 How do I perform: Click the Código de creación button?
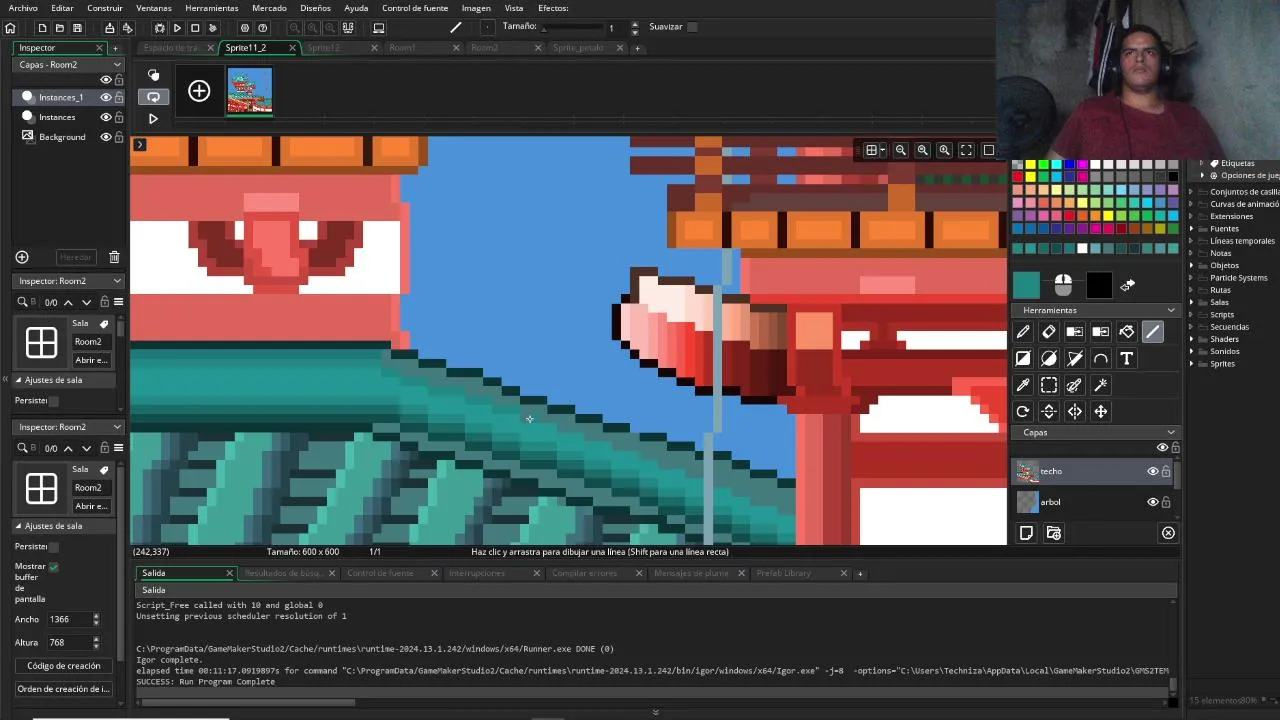(x=64, y=666)
